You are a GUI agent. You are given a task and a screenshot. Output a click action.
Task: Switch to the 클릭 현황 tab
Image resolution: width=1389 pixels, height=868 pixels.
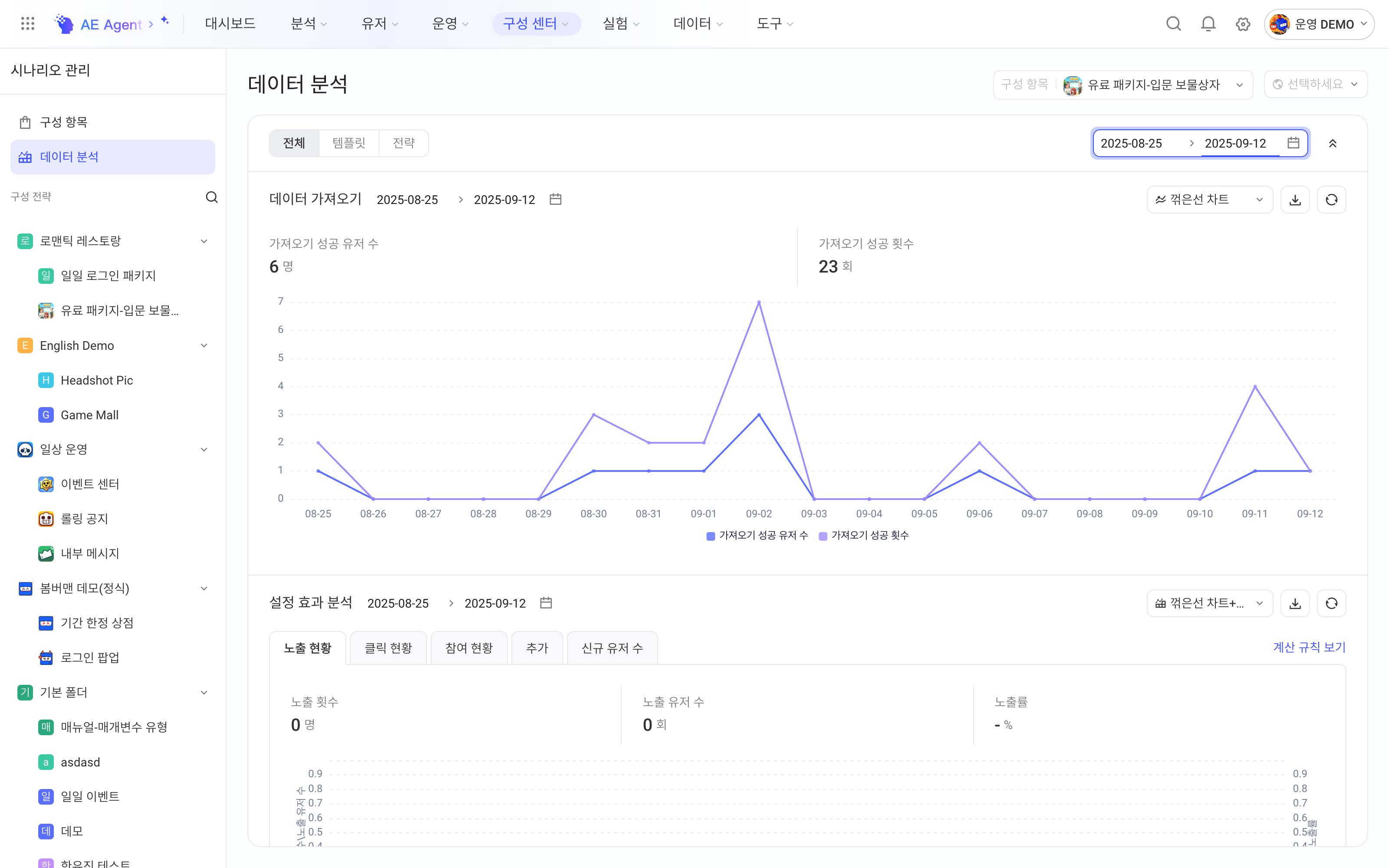tap(388, 648)
